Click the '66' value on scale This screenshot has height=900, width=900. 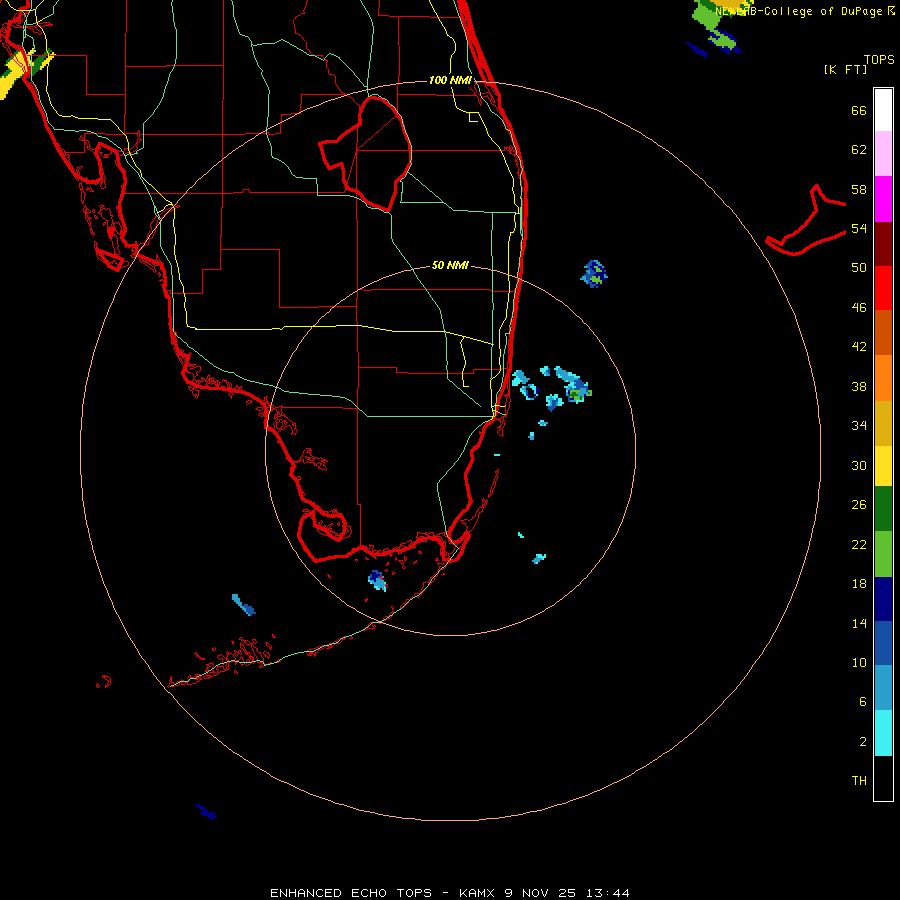pos(859,110)
